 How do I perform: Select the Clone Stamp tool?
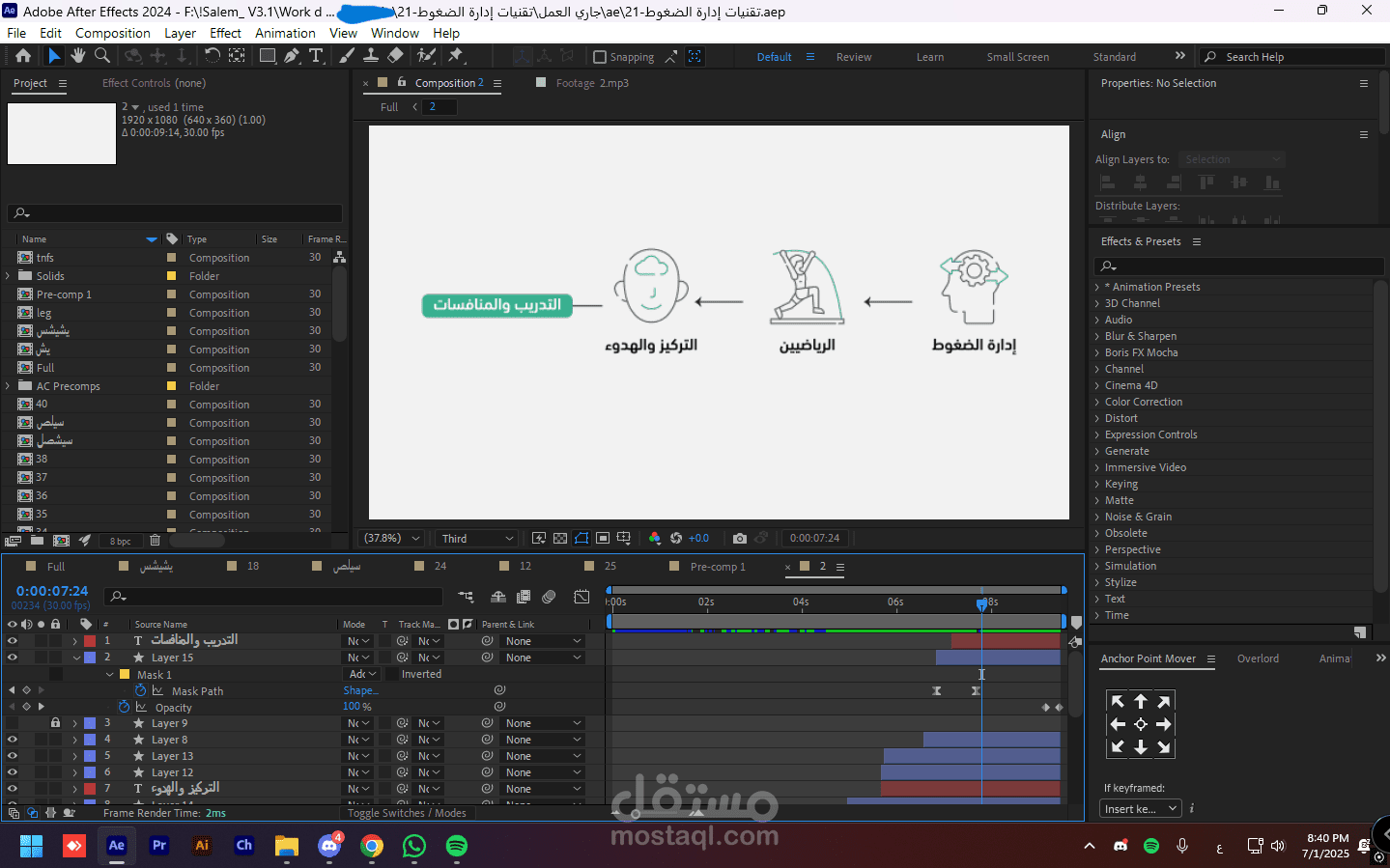pos(371,56)
